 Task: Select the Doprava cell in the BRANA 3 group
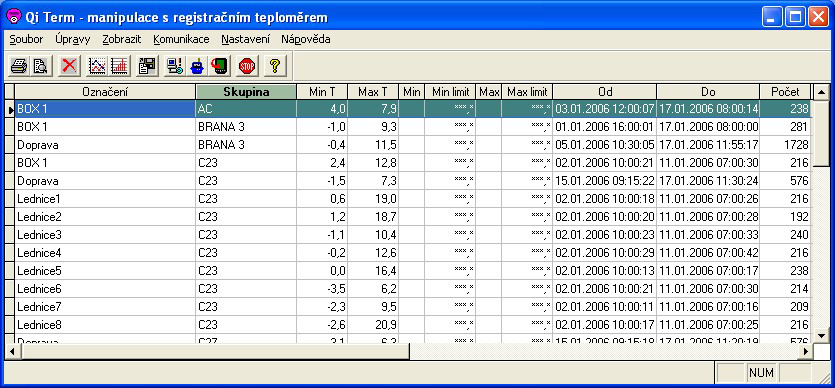105,145
